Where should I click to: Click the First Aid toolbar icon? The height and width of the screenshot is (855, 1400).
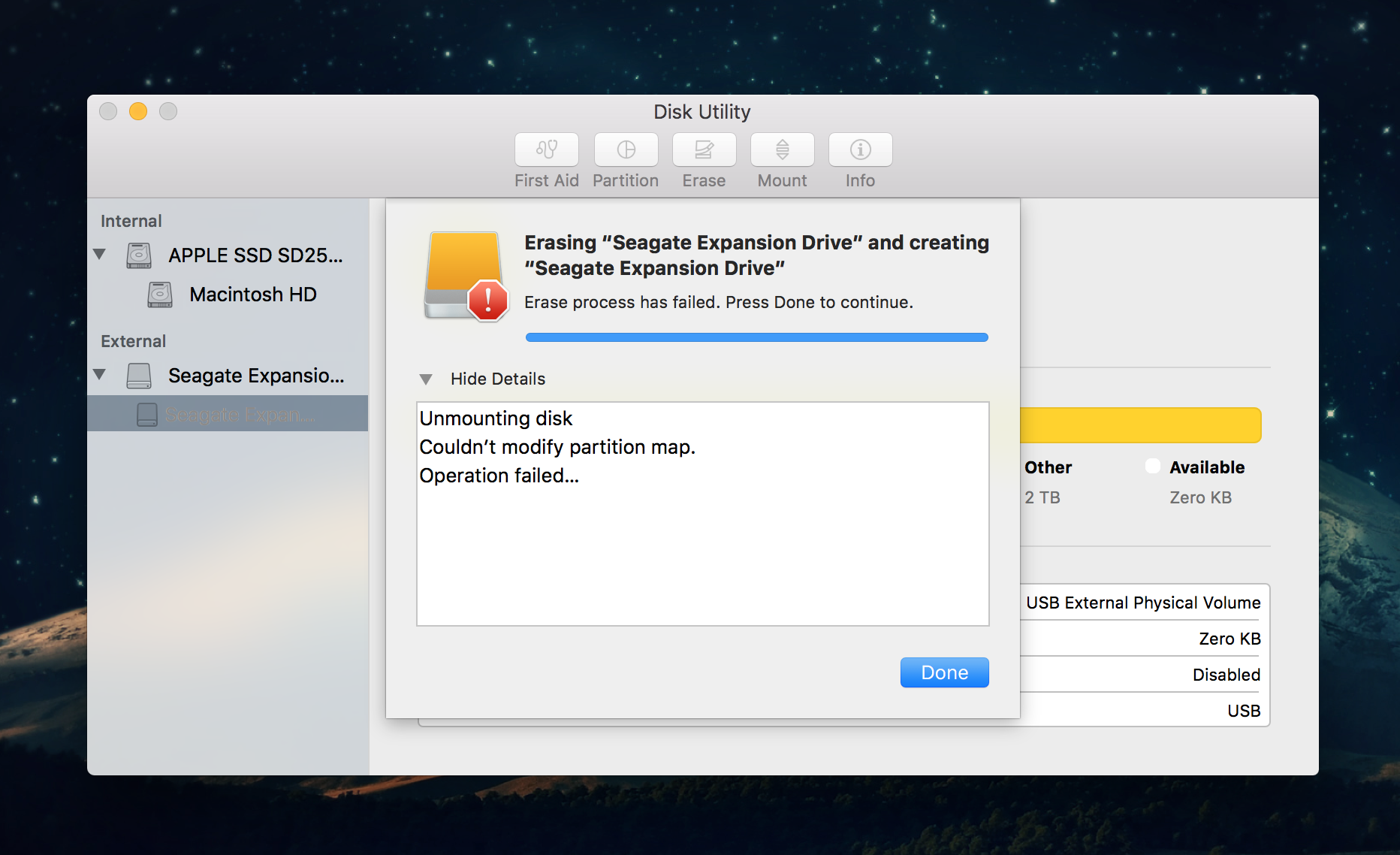click(546, 150)
